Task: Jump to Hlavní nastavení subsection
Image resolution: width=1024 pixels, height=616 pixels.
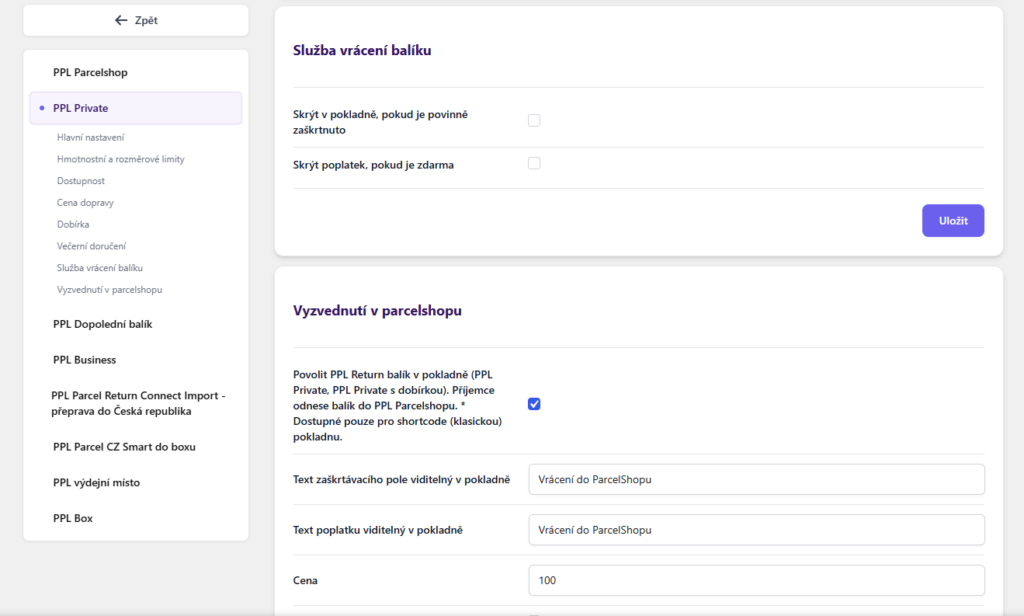Action: [x=90, y=137]
